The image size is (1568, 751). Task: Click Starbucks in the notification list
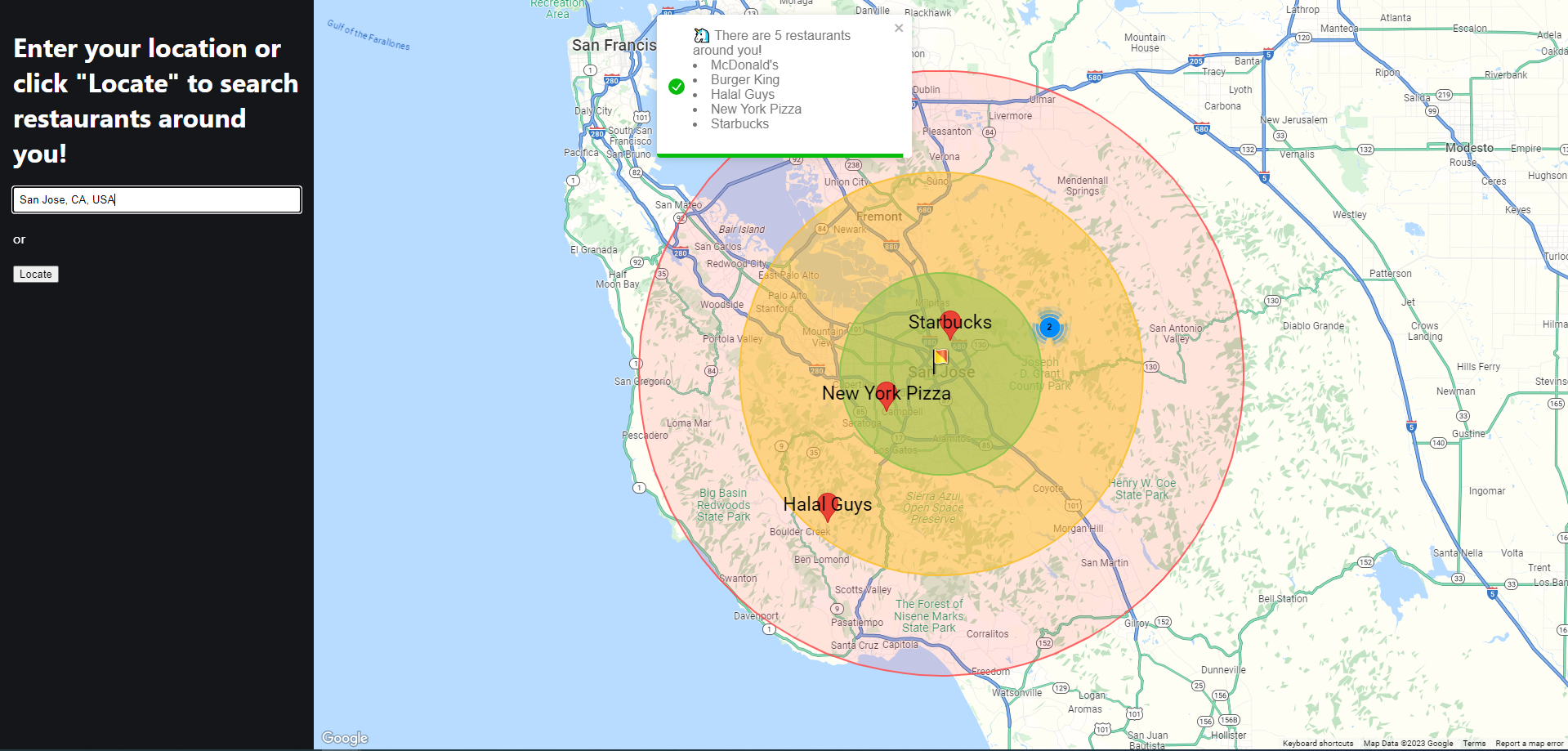739,124
